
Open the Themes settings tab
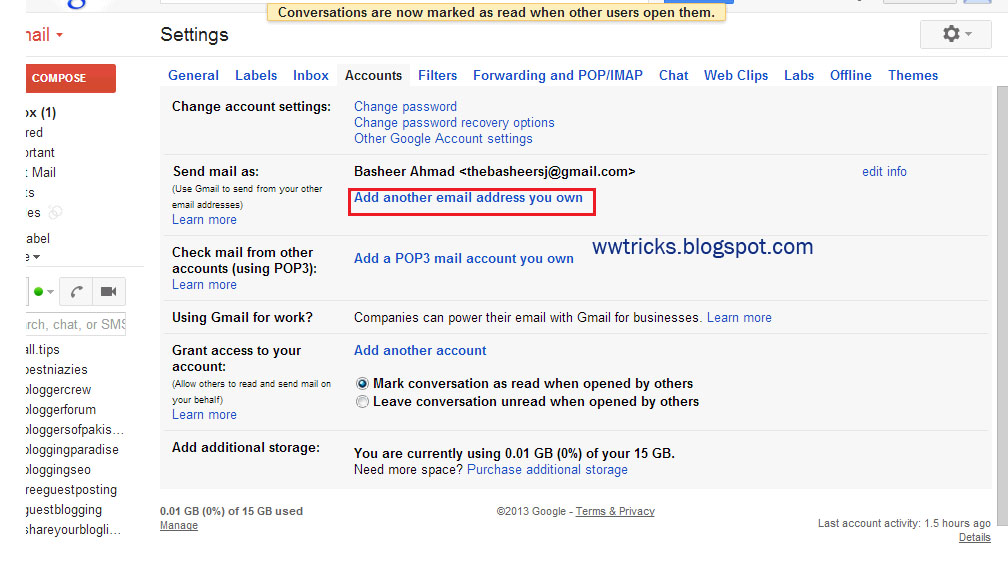[x=912, y=75]
